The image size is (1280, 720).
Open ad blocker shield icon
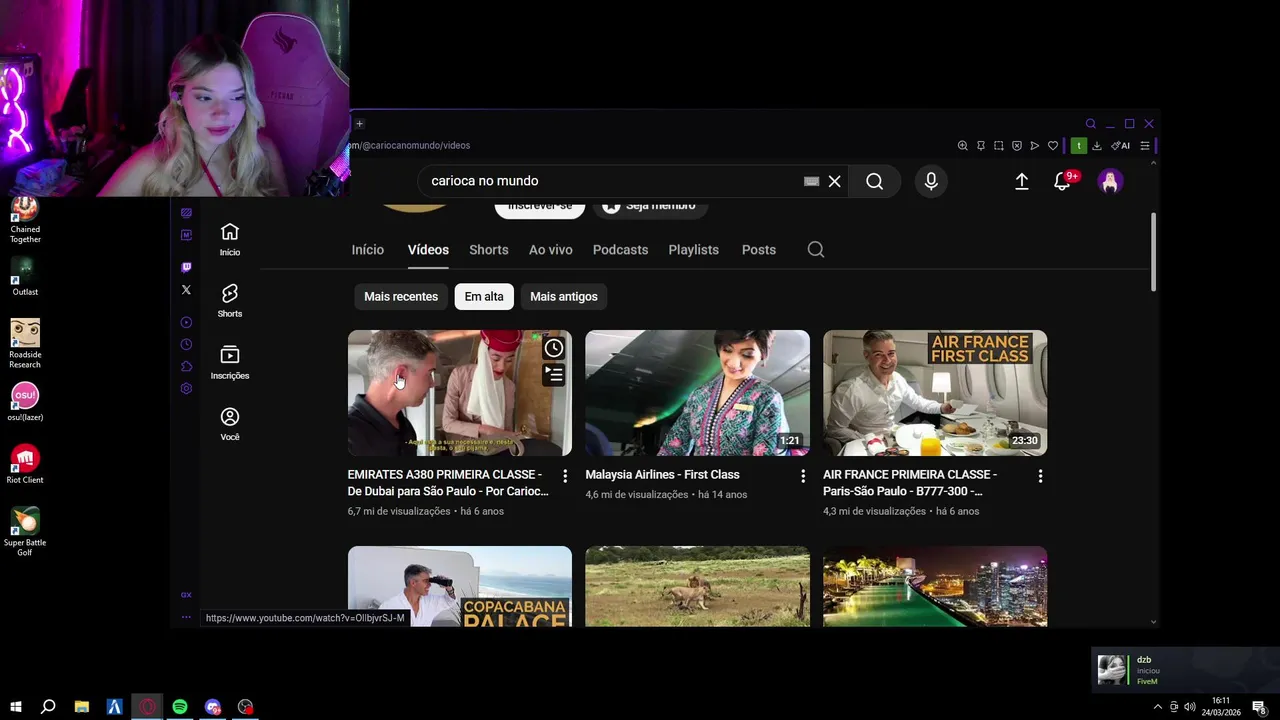[x=1016, y=146]
